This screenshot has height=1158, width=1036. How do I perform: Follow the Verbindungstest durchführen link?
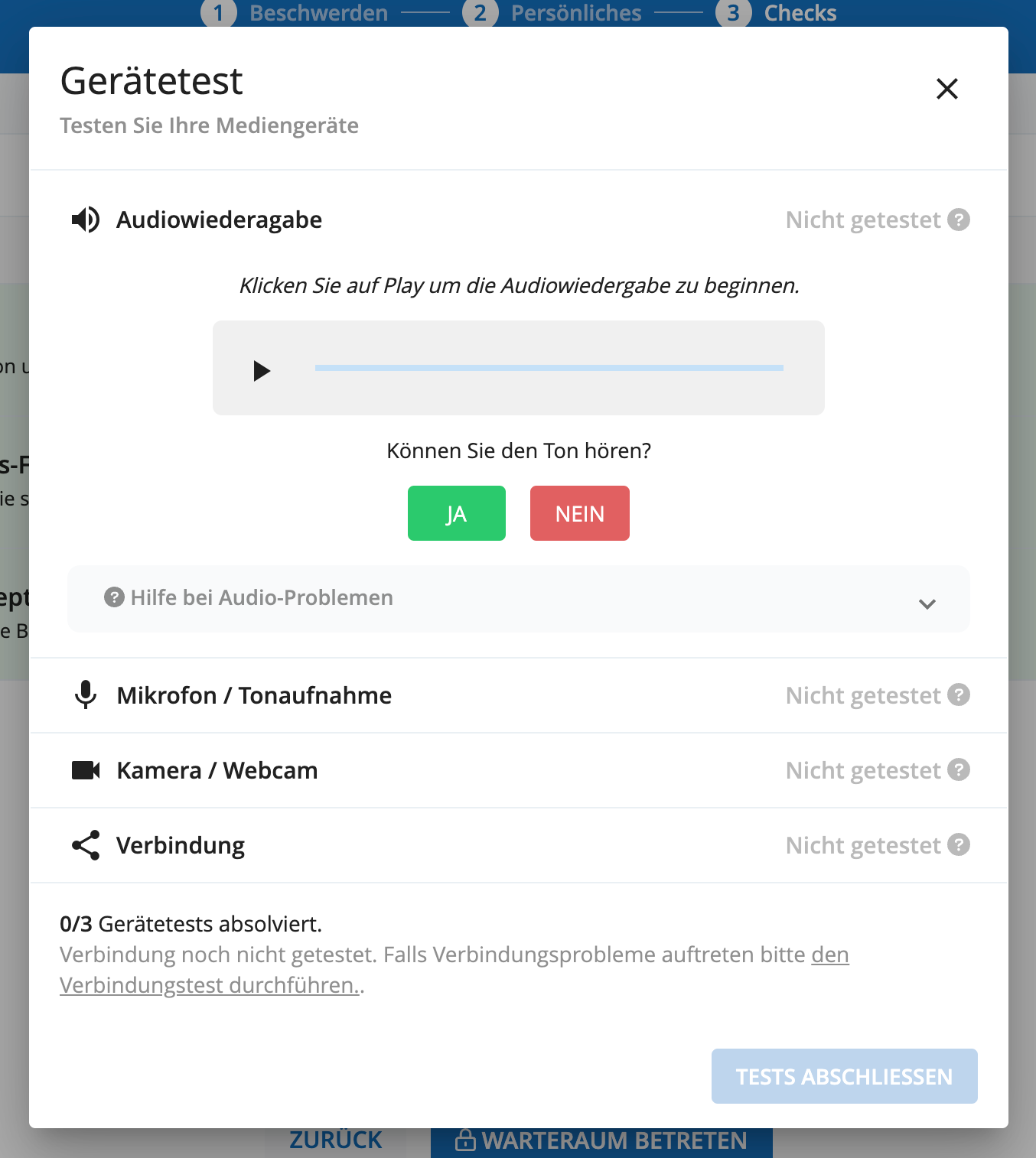click(x=209, y=985)
